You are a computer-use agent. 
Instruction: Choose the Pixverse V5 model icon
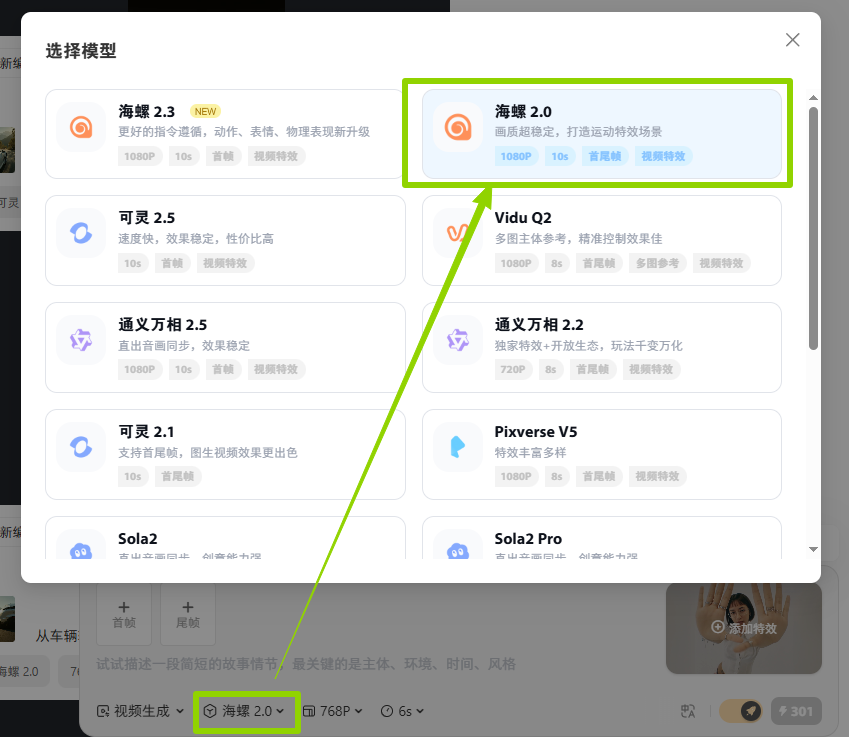coord(458,448)
